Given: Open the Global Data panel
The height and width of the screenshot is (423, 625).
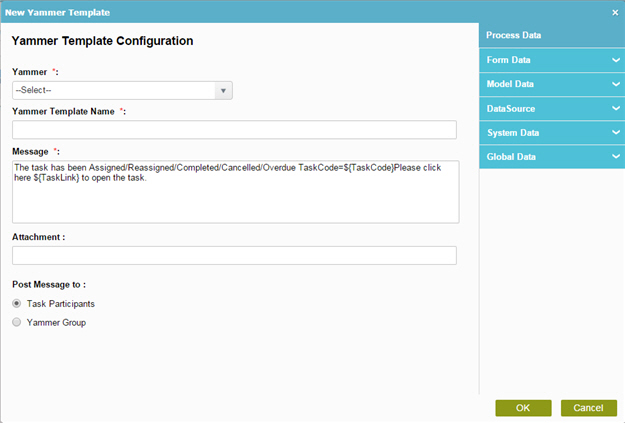Looking at the screenshot, I should tap(552, 157).
